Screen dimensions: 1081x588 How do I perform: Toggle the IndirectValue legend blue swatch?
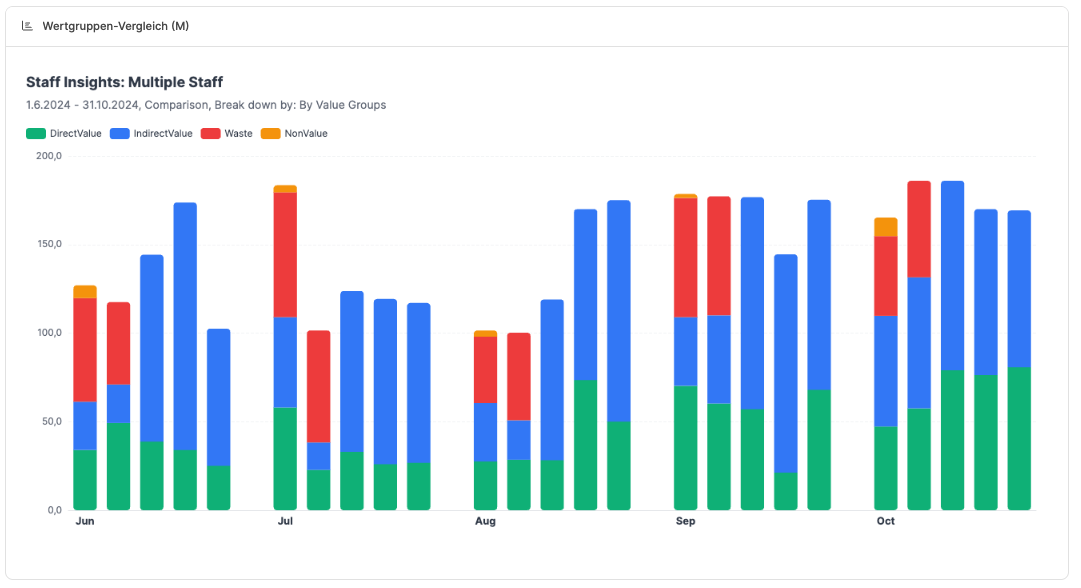[120, 134]
